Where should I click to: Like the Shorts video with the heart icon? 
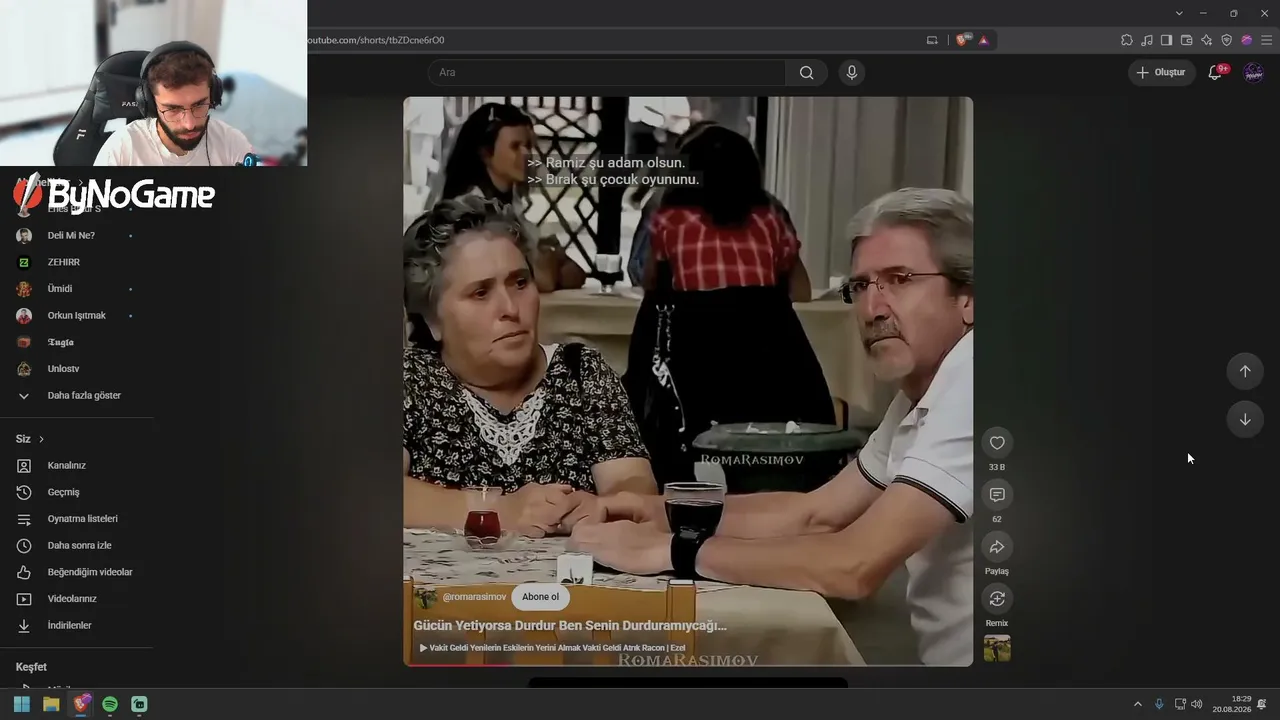tap(997, 443)
